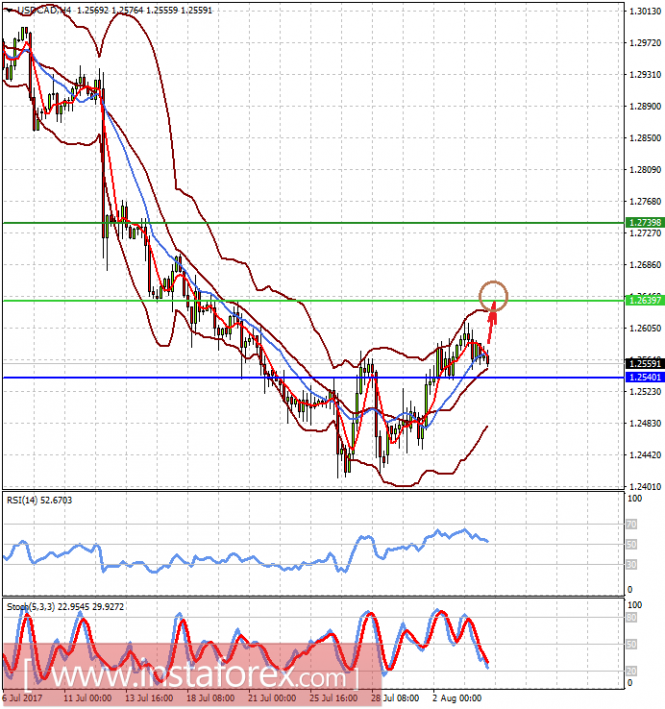The image size is (665, 709).
Task: Click the 1.30130 top price scale label
Action: [x=645, y=11]
